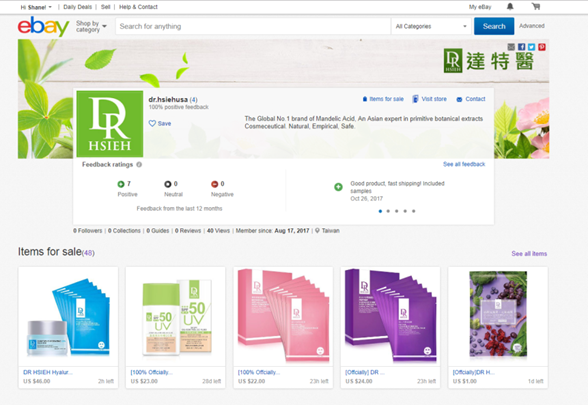Click DR HSIEH Hyalur... item title
The height and width of the screenshot is (405, 588).
pyautogui.click(x=48, y=372)
